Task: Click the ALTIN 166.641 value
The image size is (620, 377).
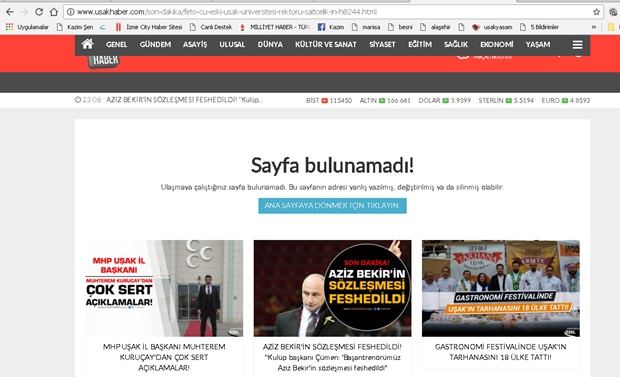Action: point(385,100)
